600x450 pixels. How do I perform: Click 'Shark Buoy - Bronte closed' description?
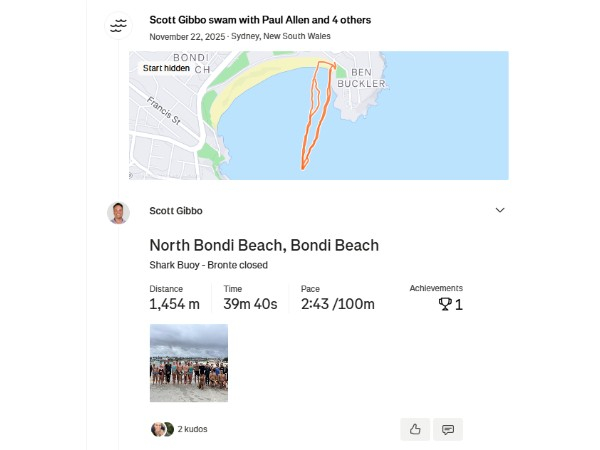click(210, 265)
